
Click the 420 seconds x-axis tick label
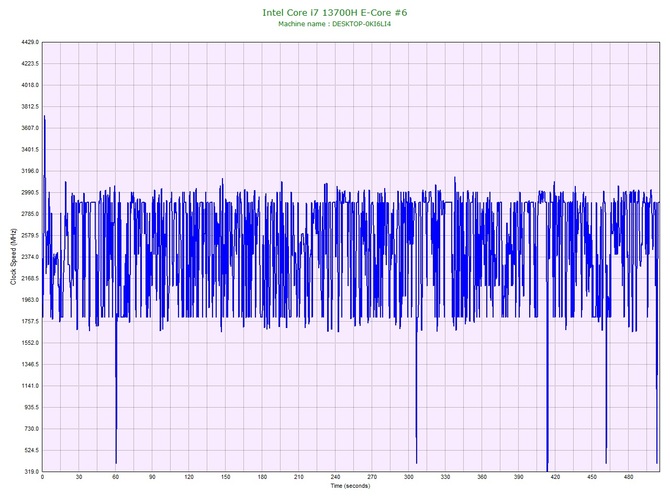(555, 477)
